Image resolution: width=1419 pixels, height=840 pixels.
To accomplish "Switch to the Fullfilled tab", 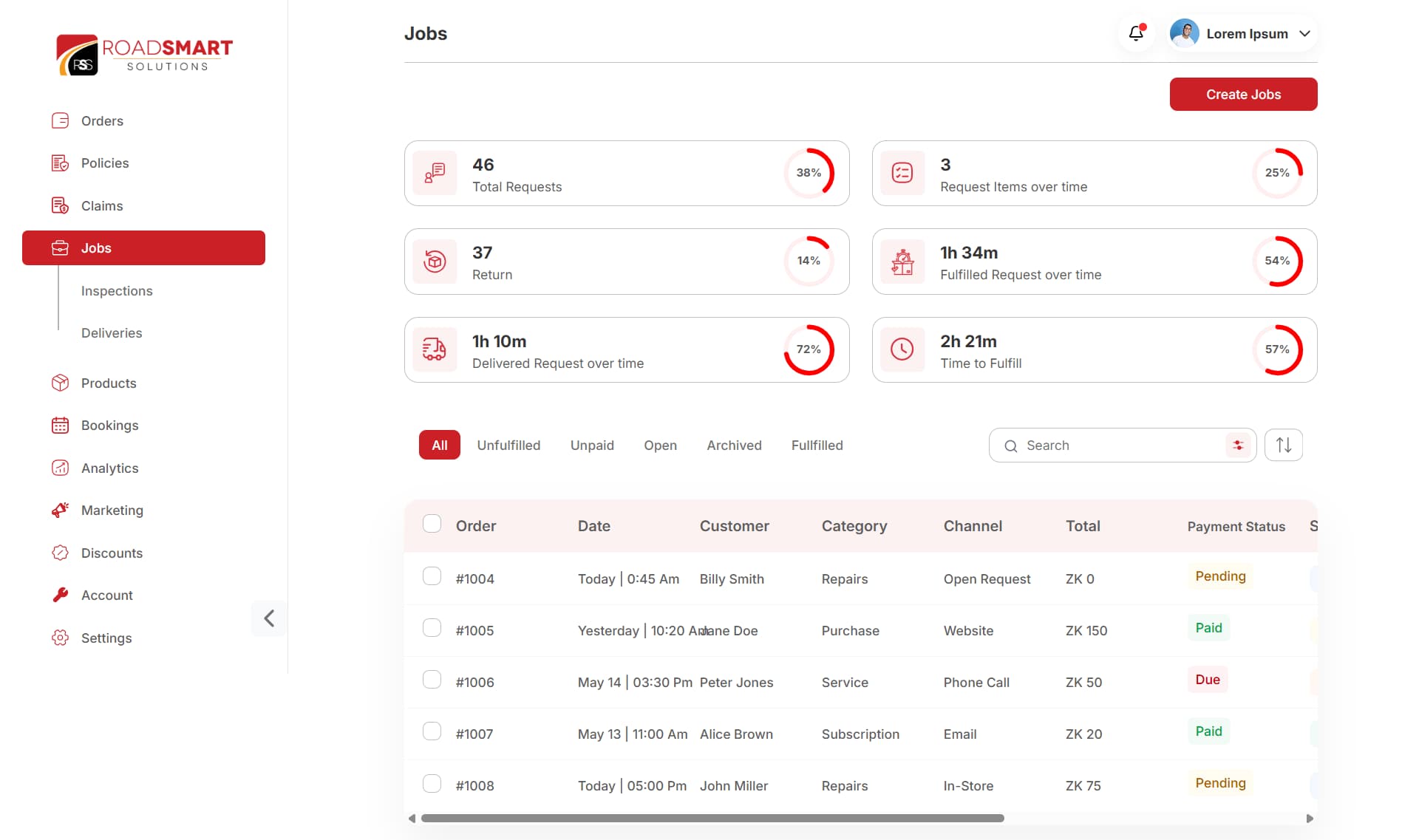I will pyautogui.click(x=817, y=445).
